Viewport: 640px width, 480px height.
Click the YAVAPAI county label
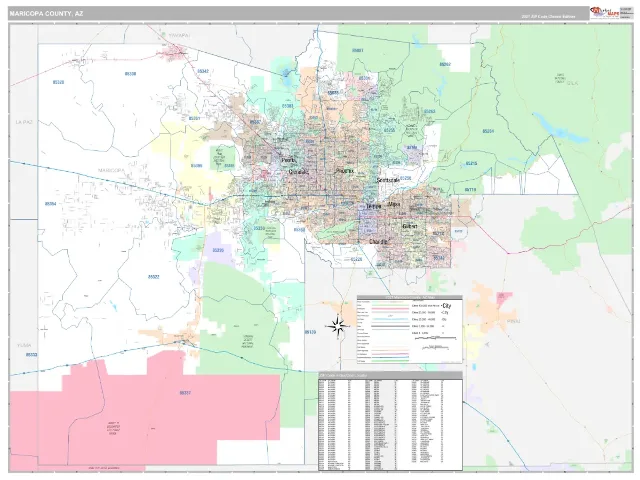pyautogui.click(x=180, y=36)
